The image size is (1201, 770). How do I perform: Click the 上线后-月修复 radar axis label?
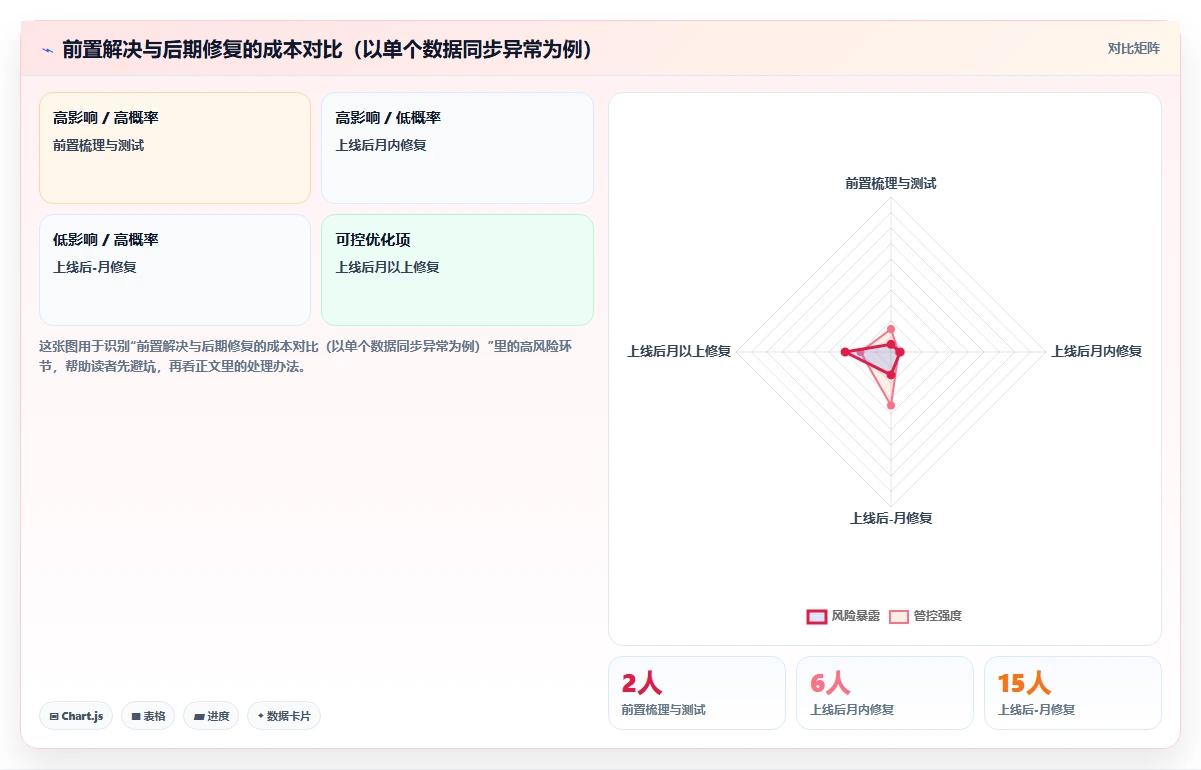pos(891,518)
